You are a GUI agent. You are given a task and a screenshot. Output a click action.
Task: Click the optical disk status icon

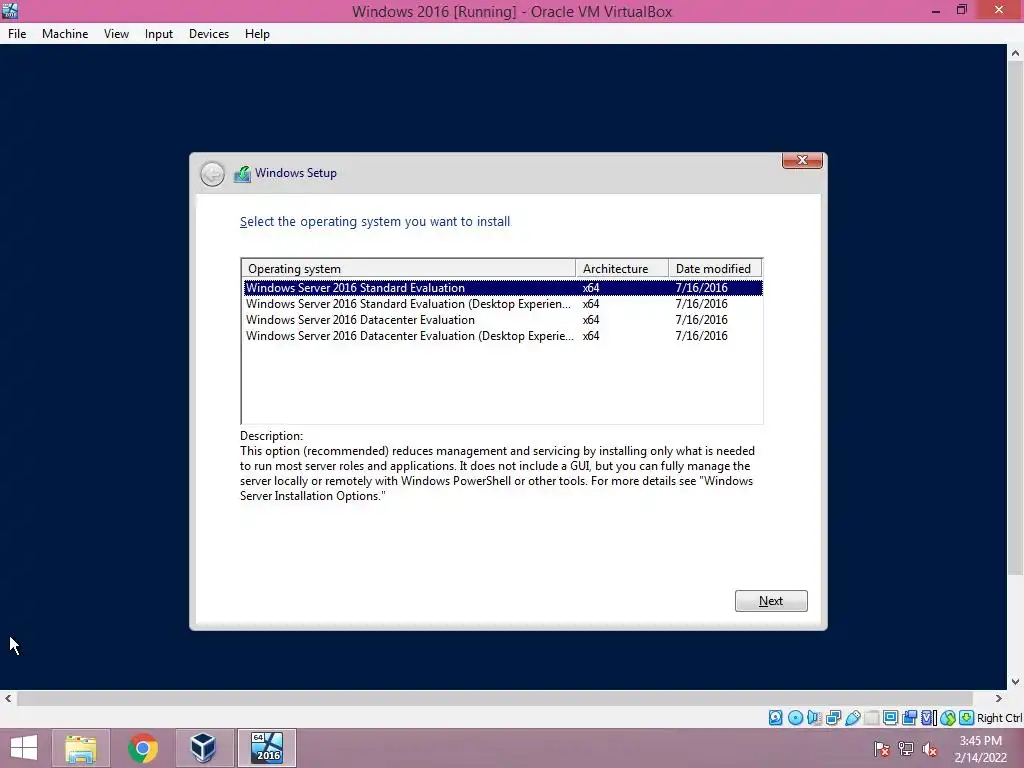[x=795, y=718]
